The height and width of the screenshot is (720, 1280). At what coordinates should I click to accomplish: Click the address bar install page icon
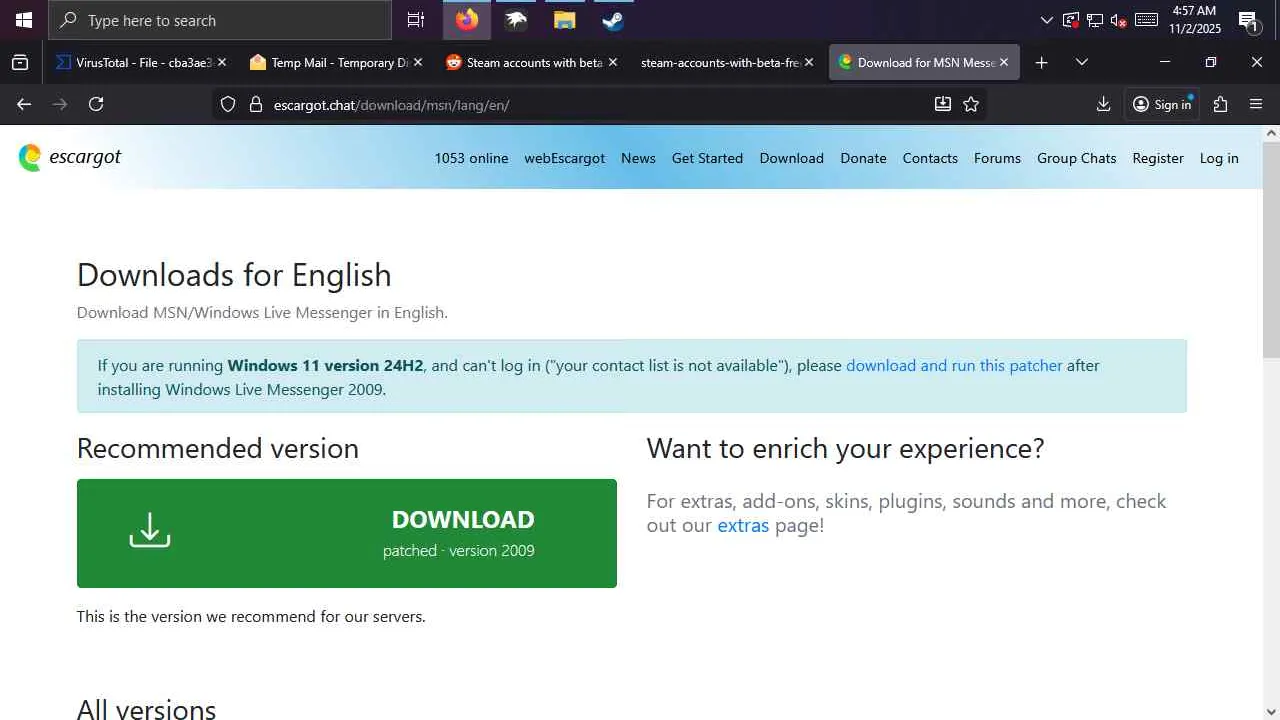click(942, 104)
